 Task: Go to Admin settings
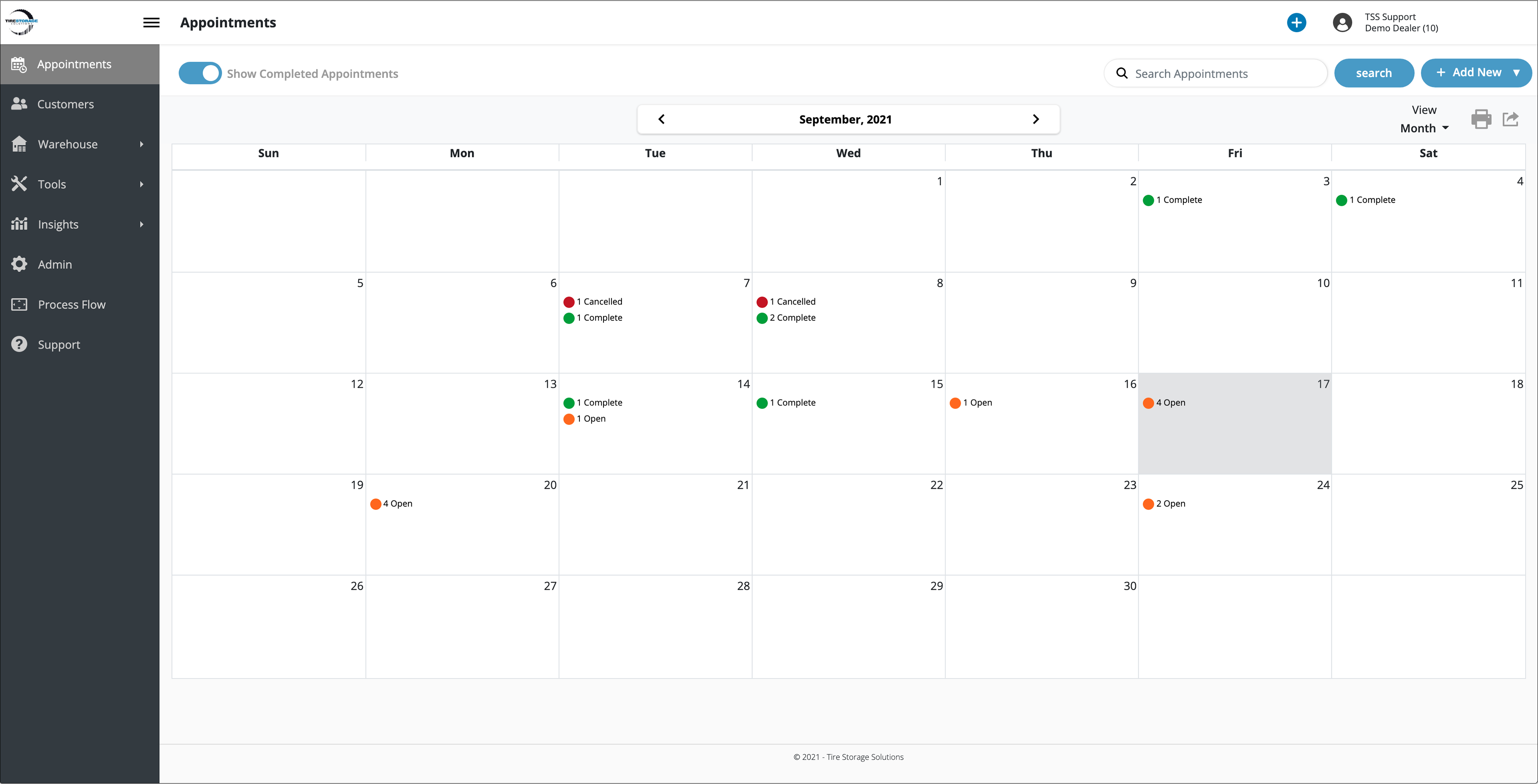[54, 264]
